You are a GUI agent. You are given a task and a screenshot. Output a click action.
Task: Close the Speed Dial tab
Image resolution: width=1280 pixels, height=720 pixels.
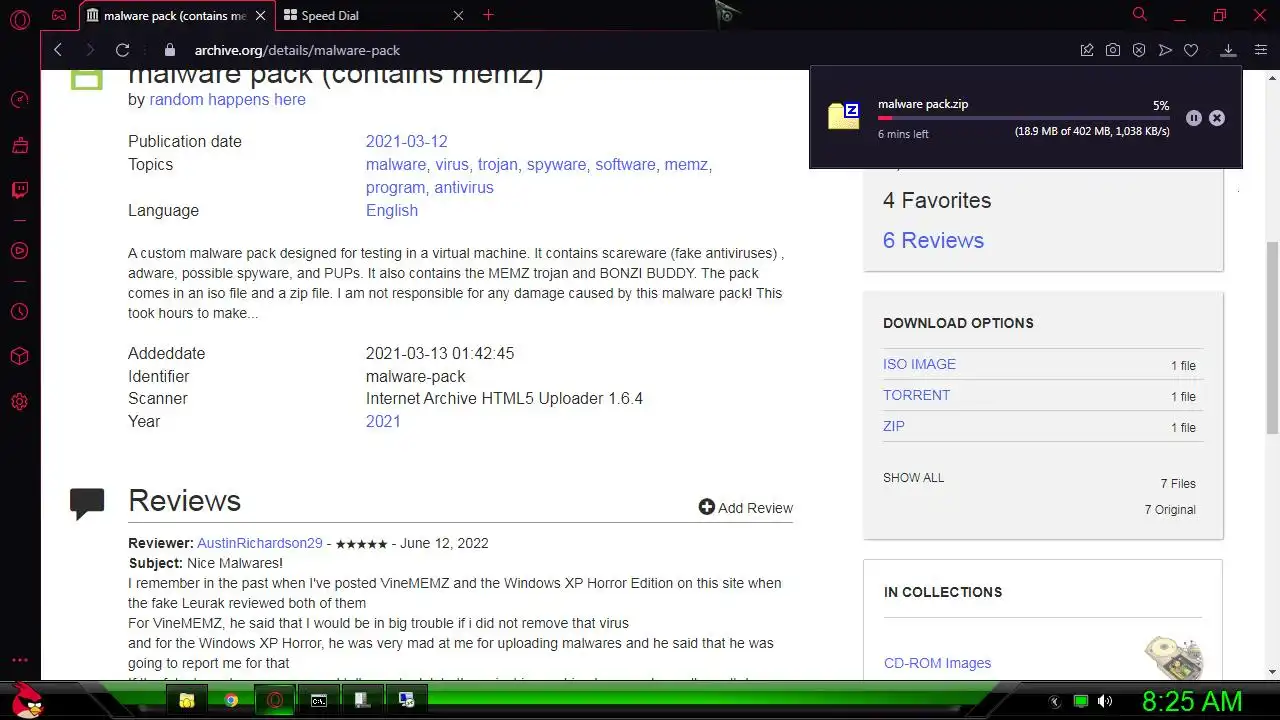[459, 16]
